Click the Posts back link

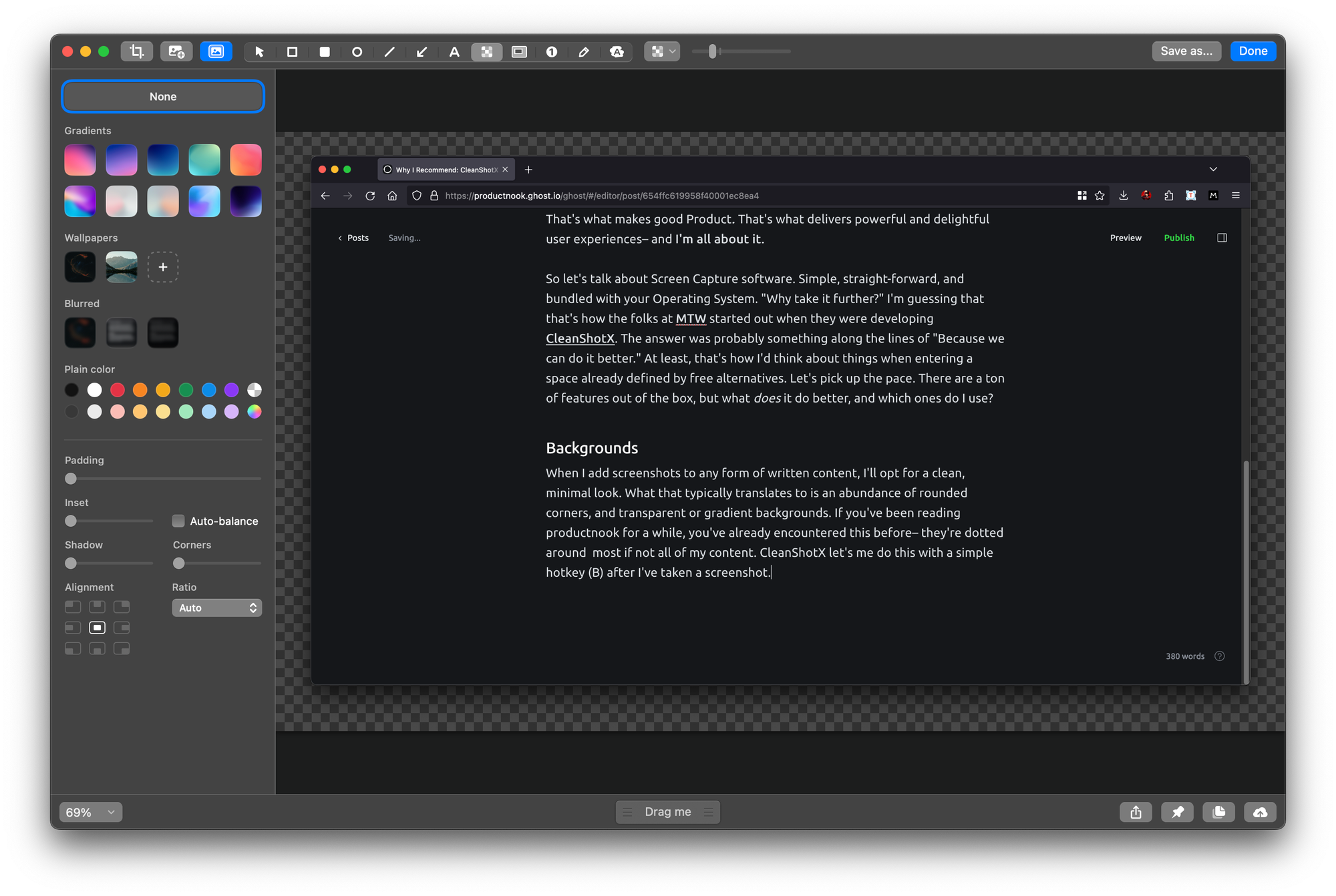click(353, 238)
